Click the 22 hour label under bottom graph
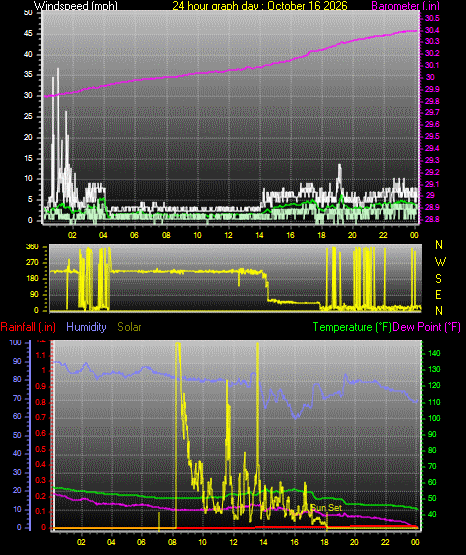Viewport: 466px width, 555px height. [385, 542]
